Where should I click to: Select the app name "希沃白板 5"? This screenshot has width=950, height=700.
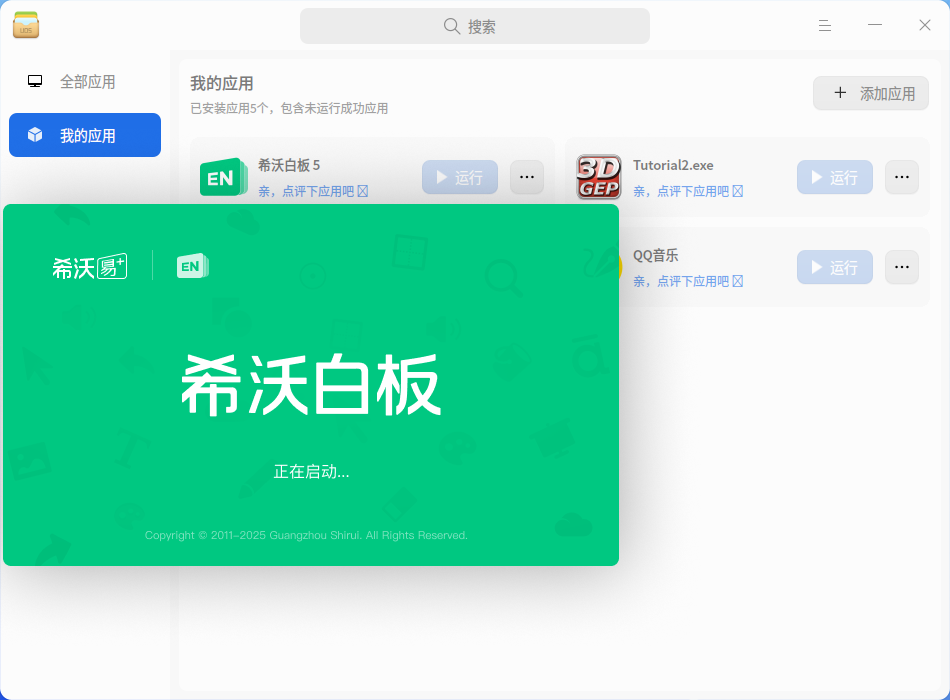(289, 165)
